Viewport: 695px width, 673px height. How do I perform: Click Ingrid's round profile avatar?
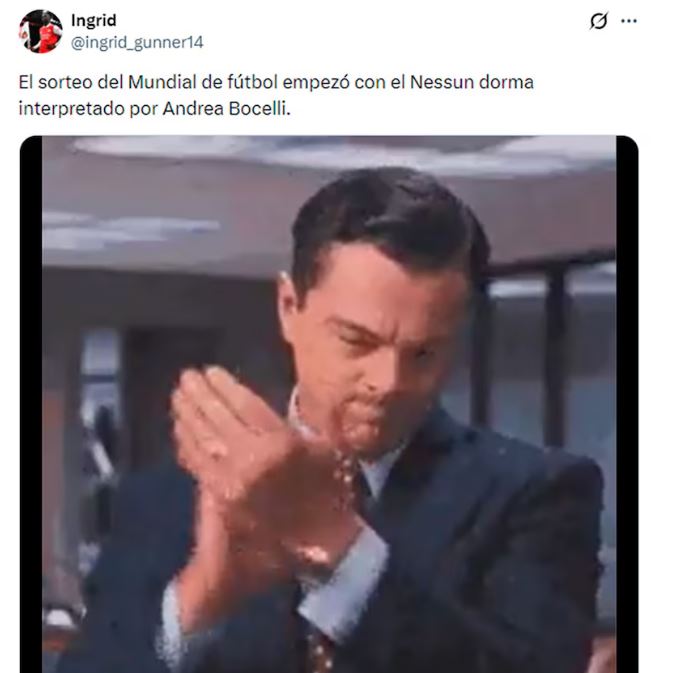point(41,31)
